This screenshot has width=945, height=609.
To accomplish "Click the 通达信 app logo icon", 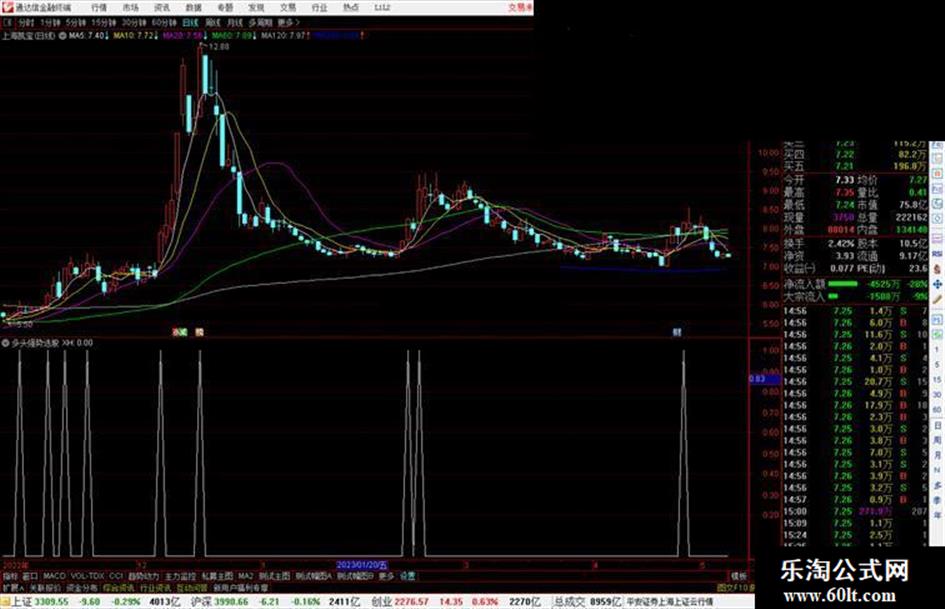I will point(7,7).
